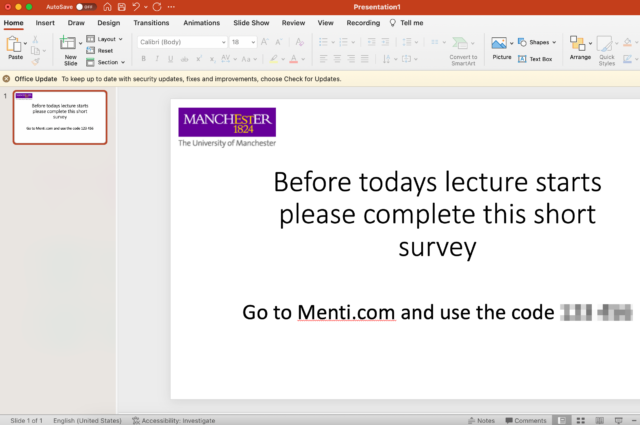The width and height of the screenshot is (640, 425).
Task: Toggle Underline formatting
Action: tap(171, 59)
